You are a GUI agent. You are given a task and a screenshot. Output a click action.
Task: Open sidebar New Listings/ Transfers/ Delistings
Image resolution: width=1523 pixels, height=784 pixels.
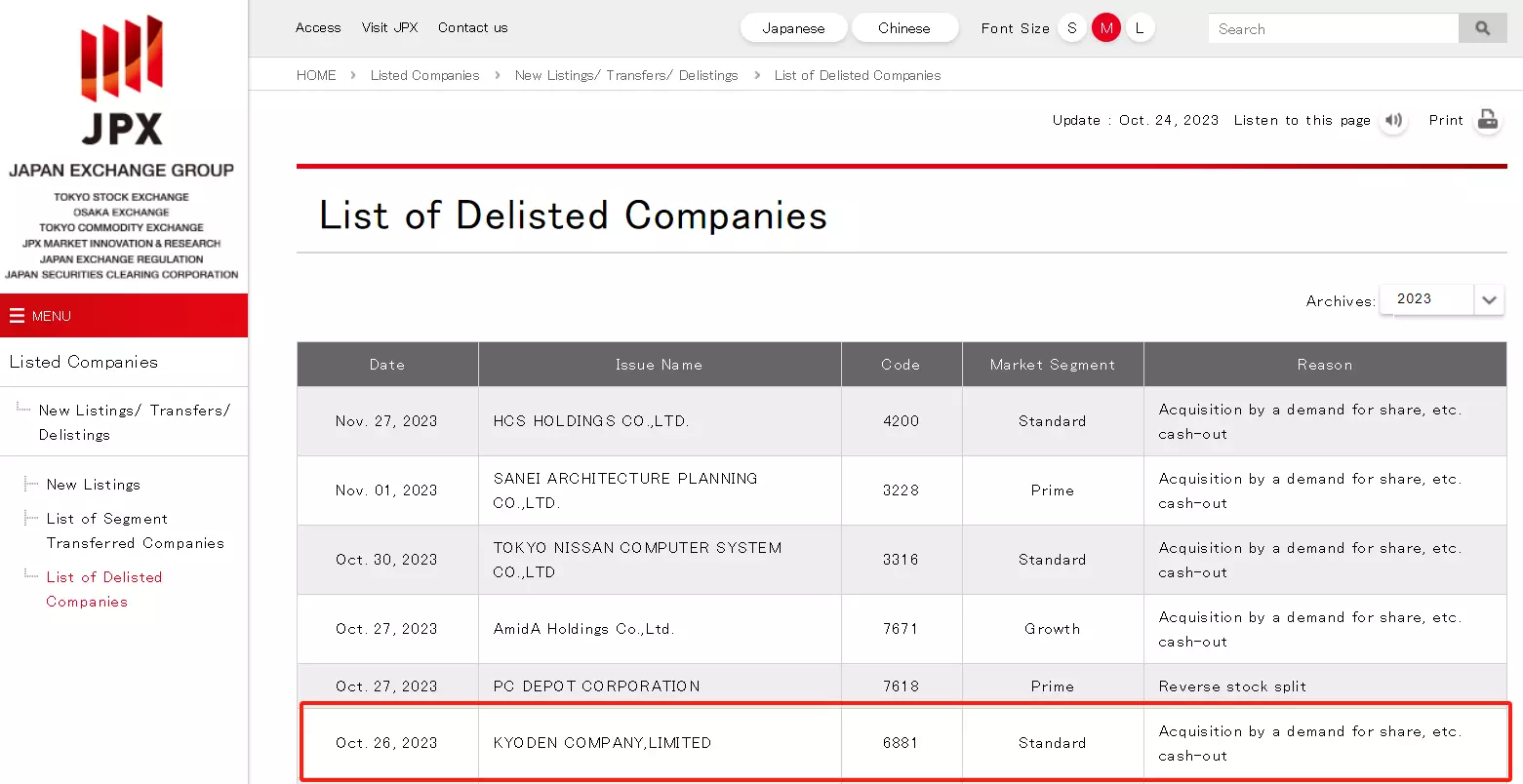point(135,422)
